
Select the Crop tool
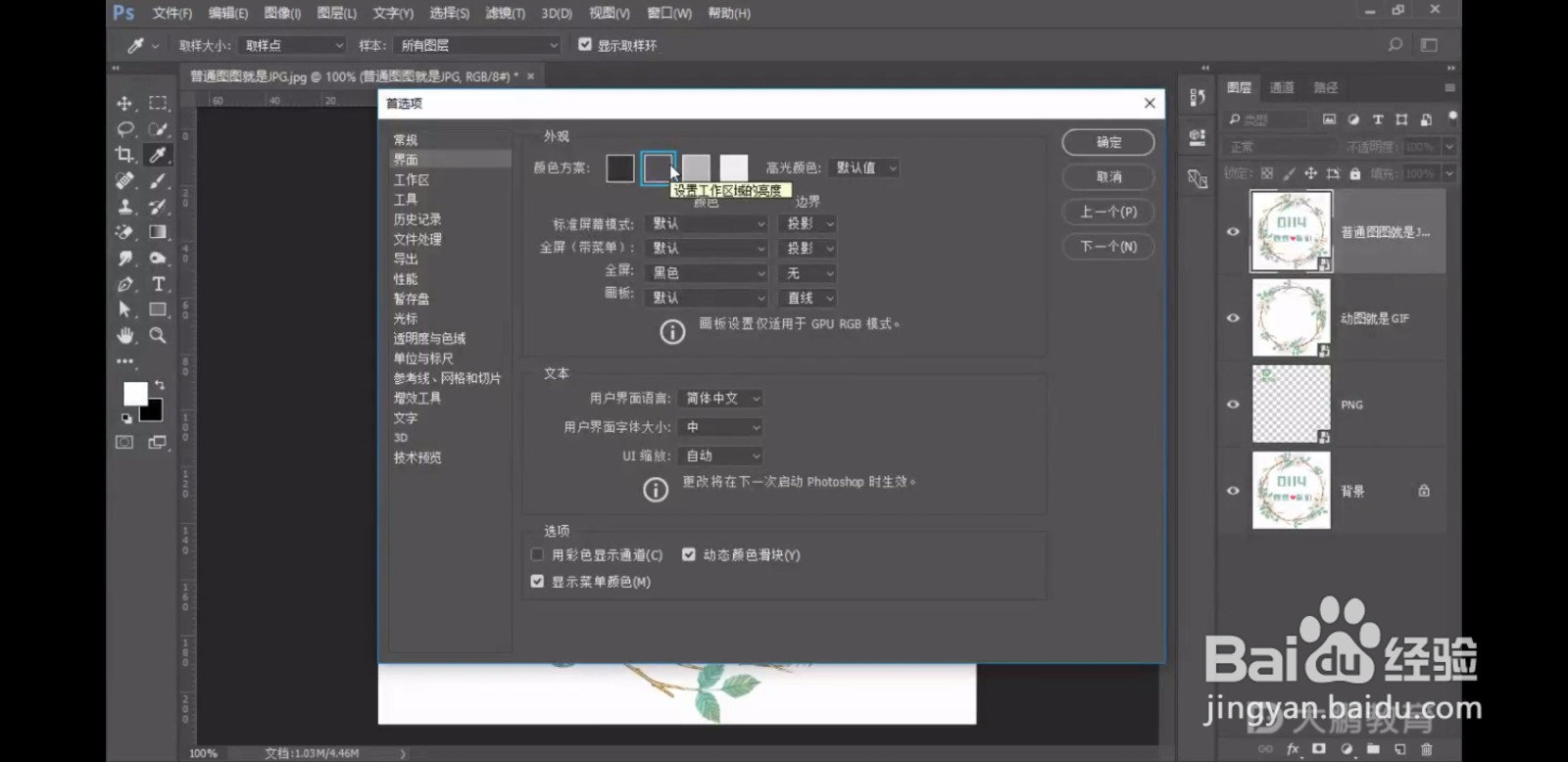(x=124, y=155)
